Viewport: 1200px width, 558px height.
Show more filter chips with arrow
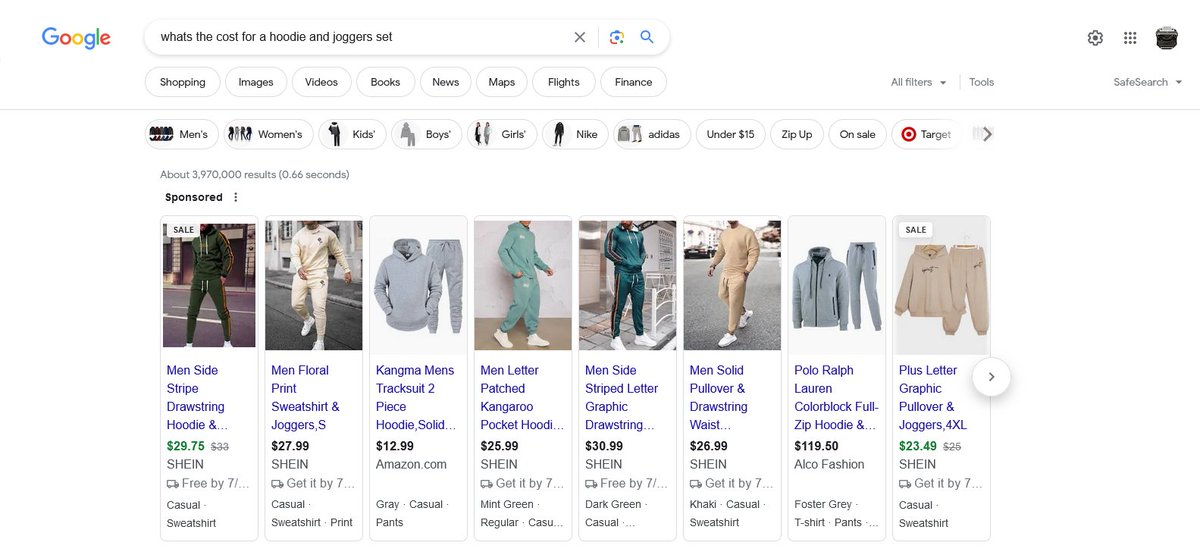(x=987, y=134)
